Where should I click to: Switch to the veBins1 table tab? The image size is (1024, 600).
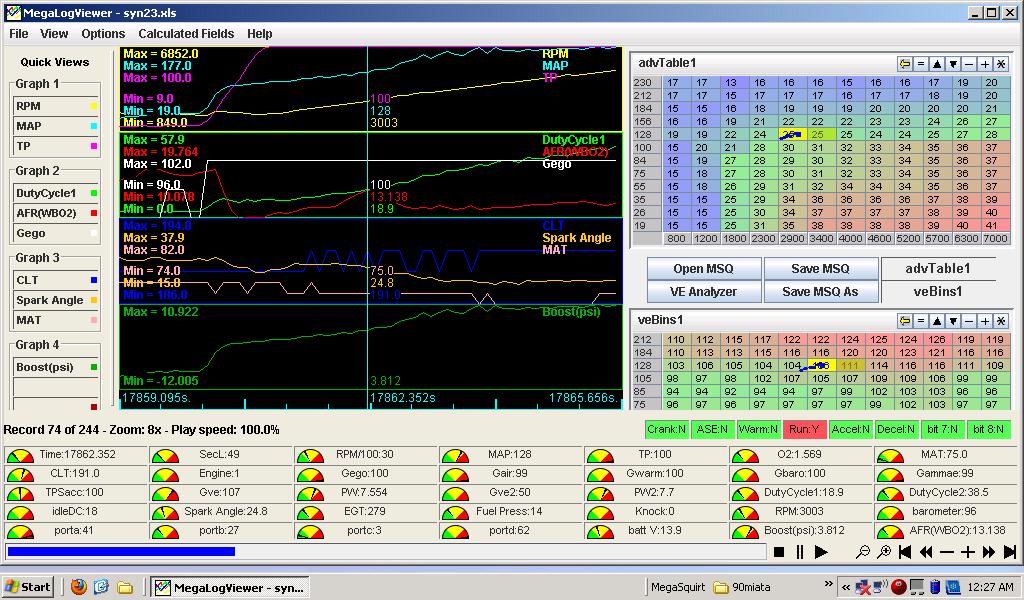pos(938,292)
